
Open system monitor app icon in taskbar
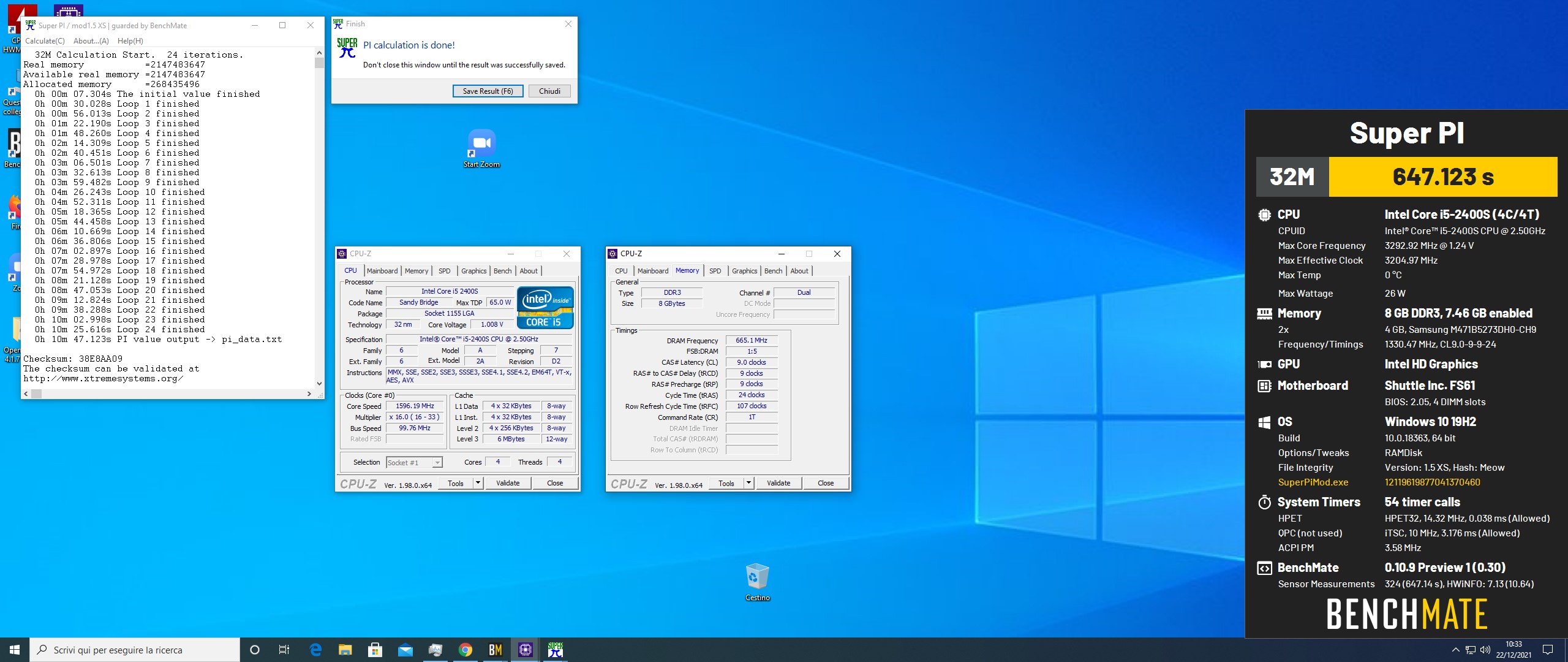(x=435, y=650)
